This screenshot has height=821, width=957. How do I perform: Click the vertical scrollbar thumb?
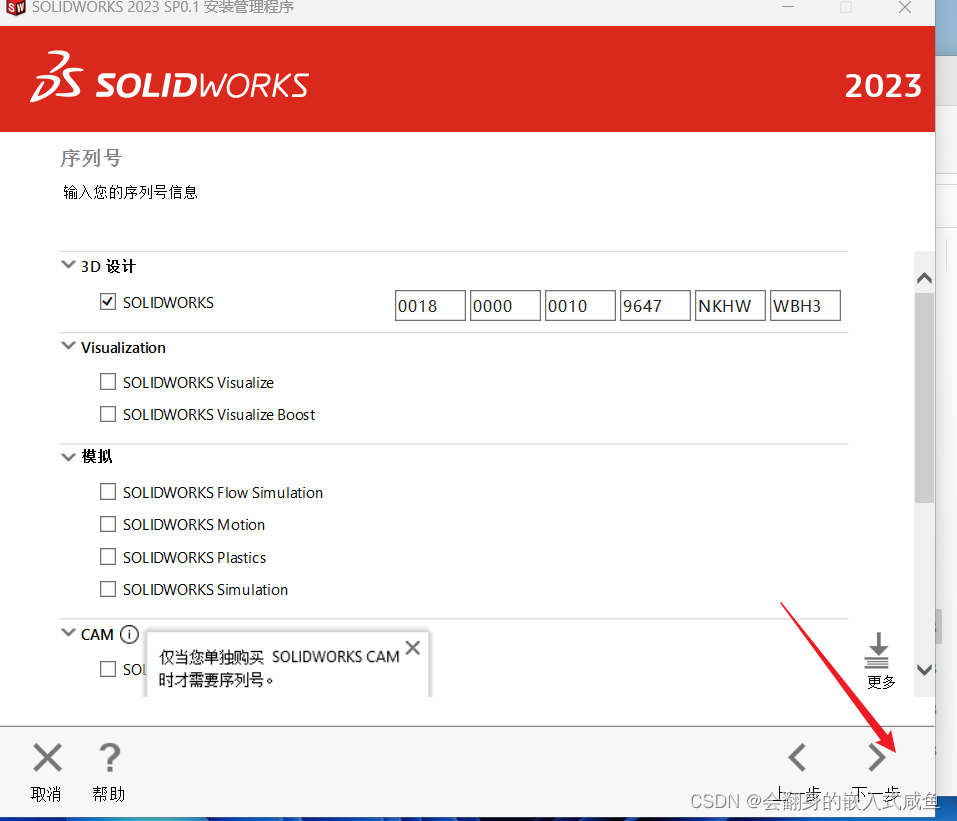click(924, 397)
